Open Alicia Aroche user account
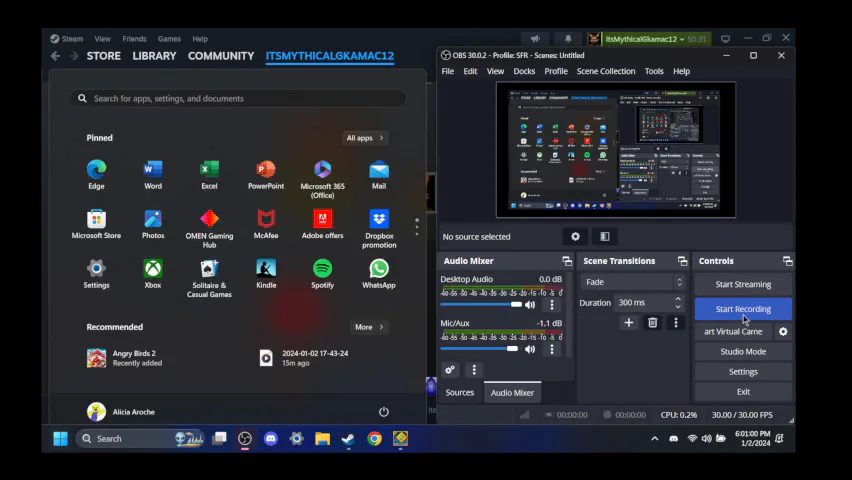This screenshot has height=480, width=852. [x=121, y=412]
